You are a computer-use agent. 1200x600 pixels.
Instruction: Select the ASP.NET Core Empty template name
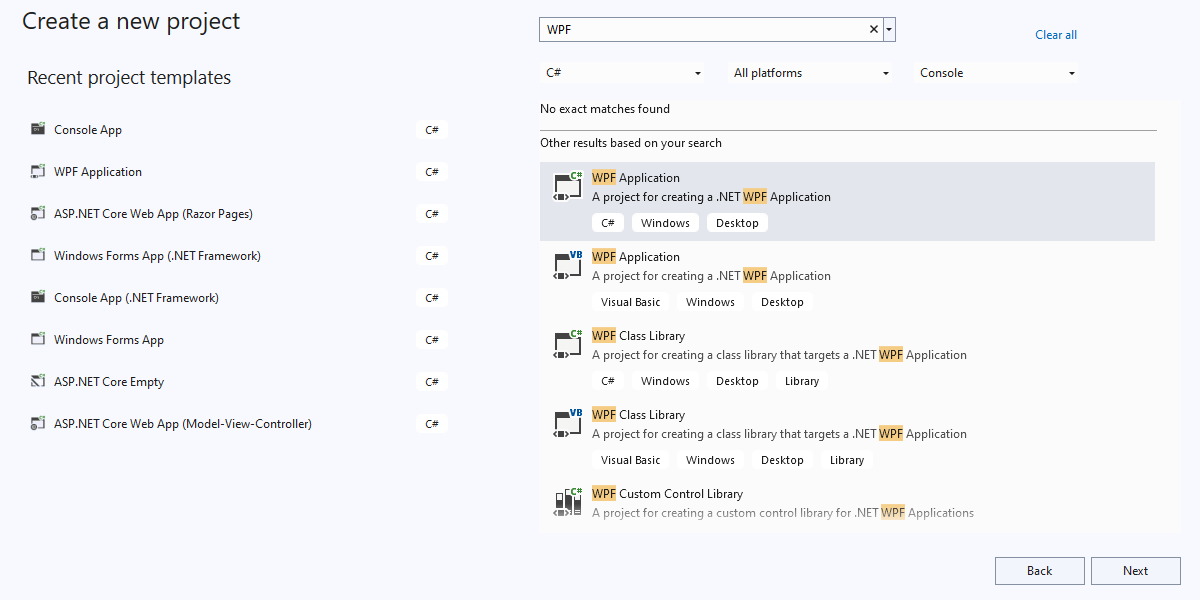click(x=109, y=382)
